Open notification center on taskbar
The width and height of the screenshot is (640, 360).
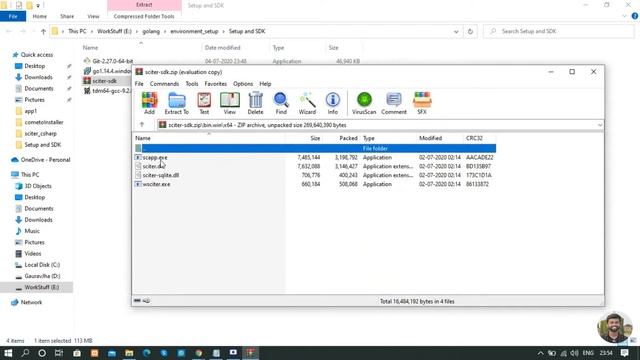(625, 353)
